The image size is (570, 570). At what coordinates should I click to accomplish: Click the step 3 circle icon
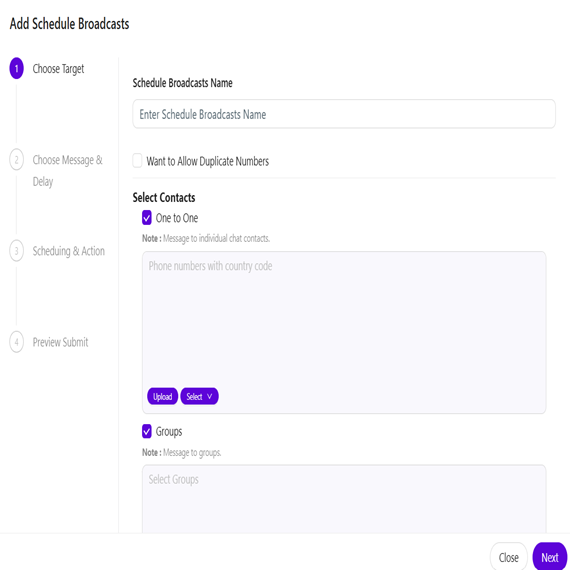[16, 251]
